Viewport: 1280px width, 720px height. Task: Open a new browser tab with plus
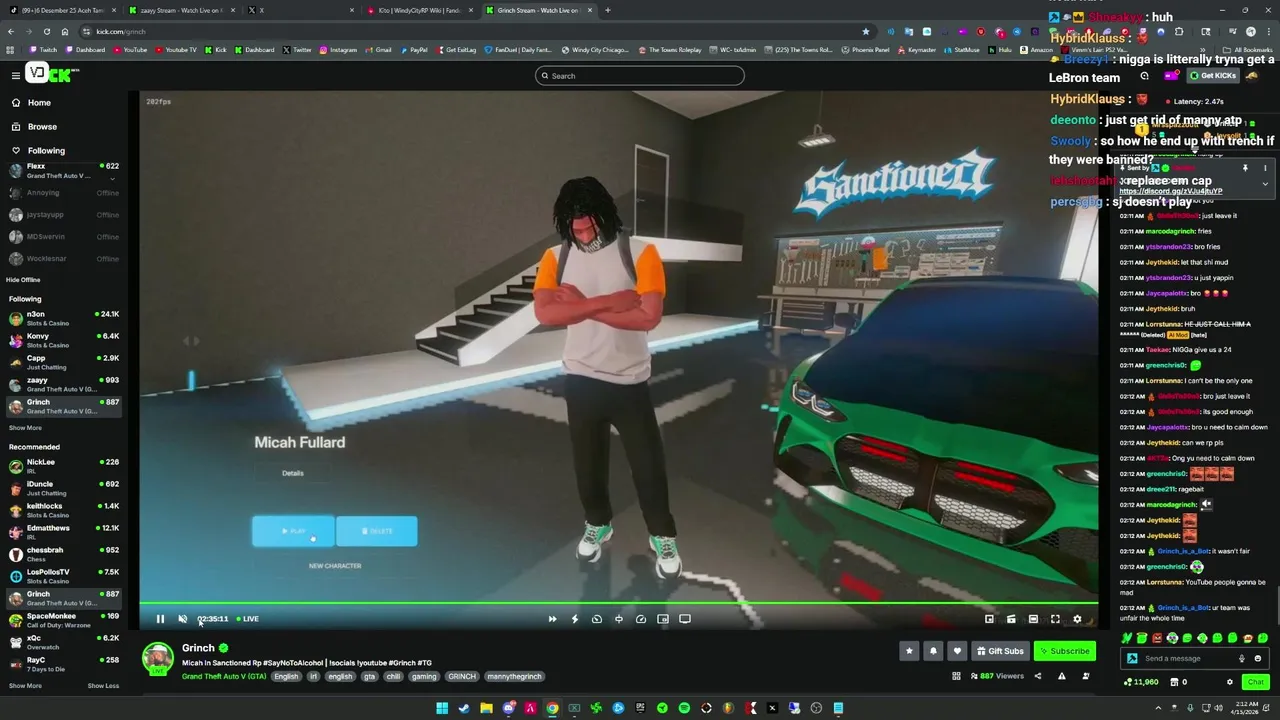(x=607, y=10)
